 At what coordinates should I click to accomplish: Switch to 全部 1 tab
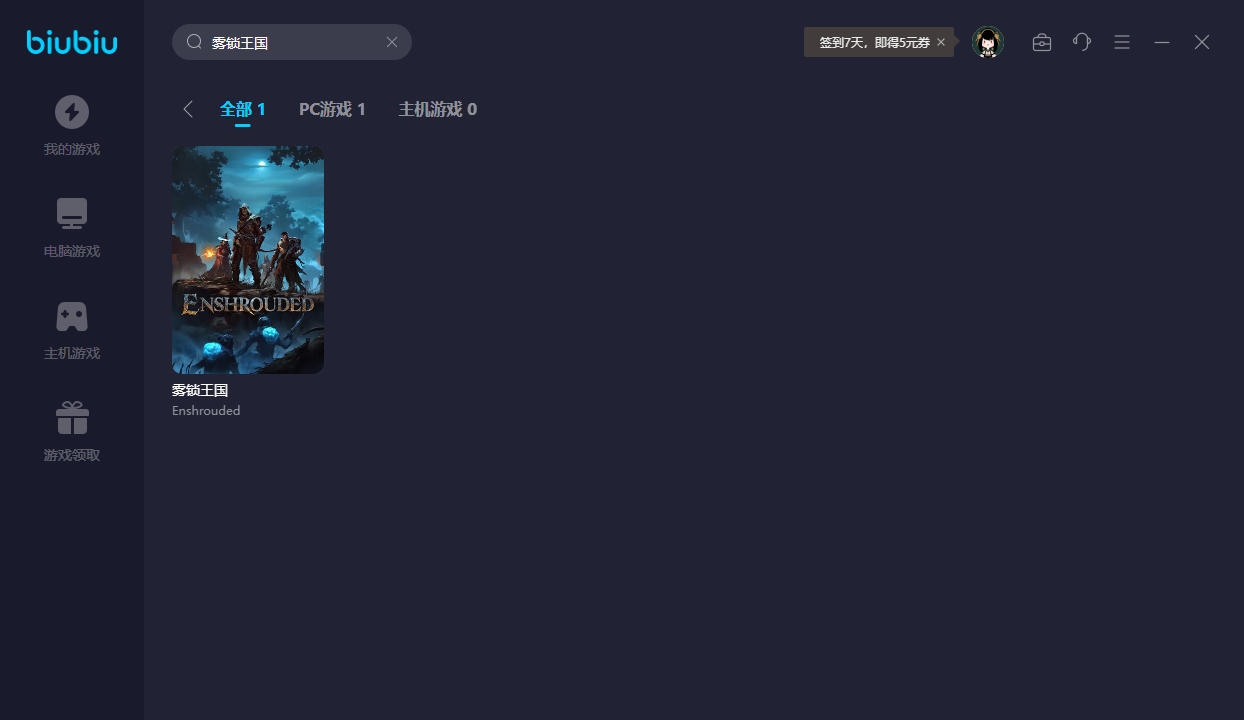click(243, 109)
